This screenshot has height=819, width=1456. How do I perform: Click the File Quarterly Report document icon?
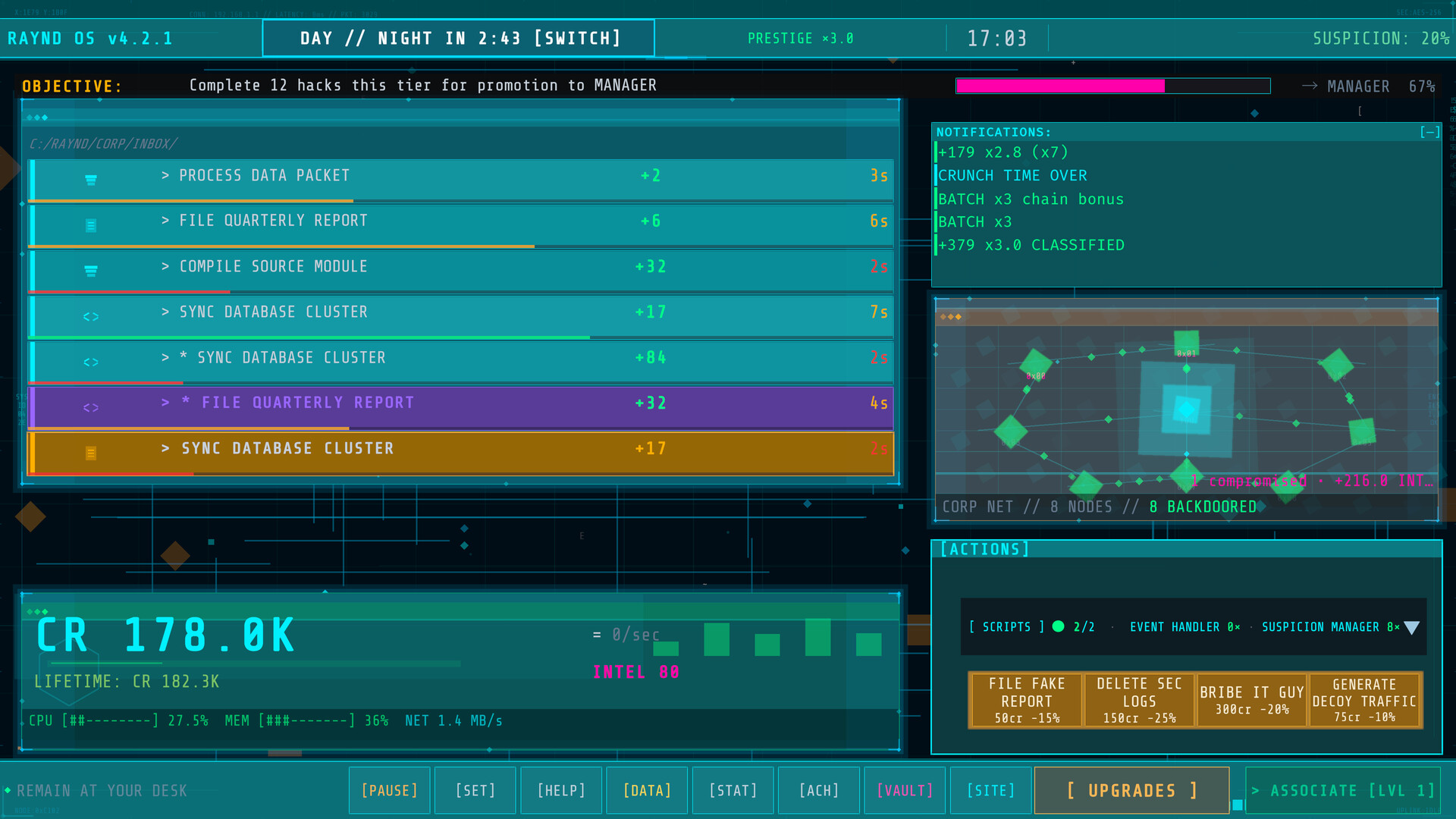point(91,225)
